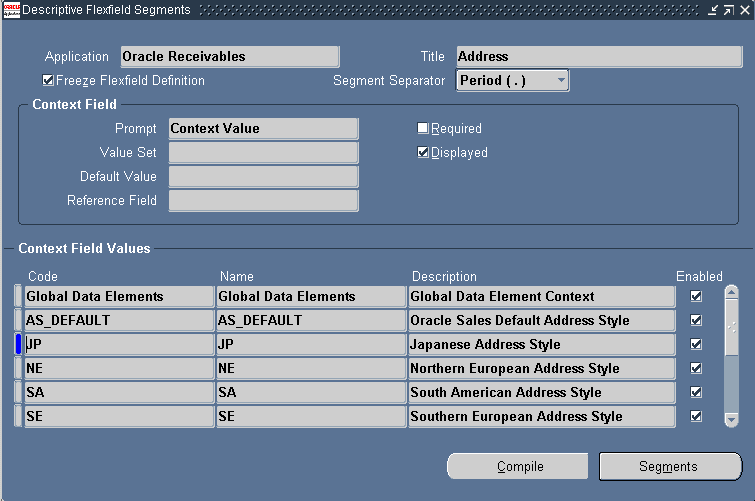Click the JP name cell

[311, 344]
